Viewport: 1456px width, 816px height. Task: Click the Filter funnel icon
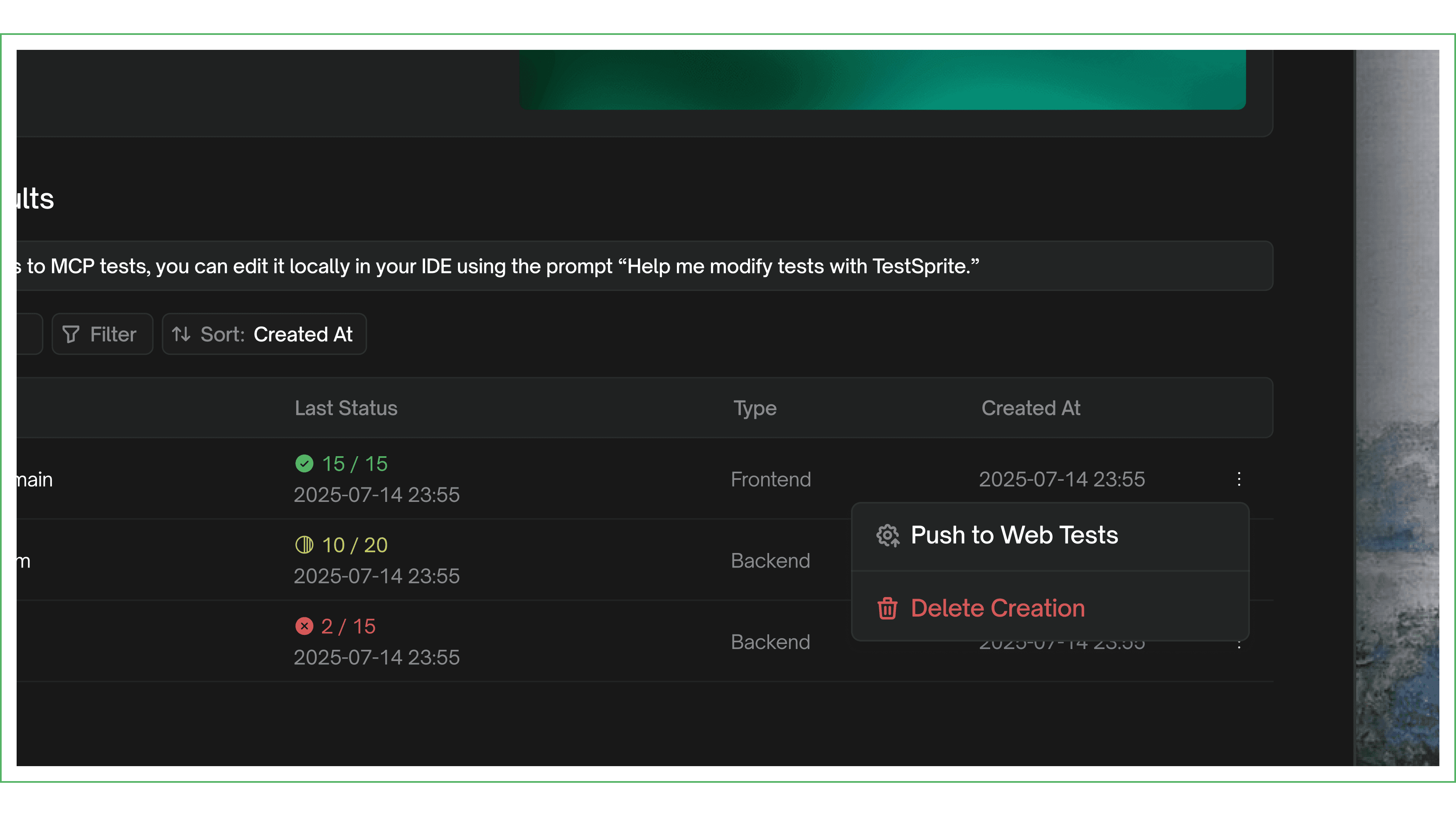pos(71,334)
